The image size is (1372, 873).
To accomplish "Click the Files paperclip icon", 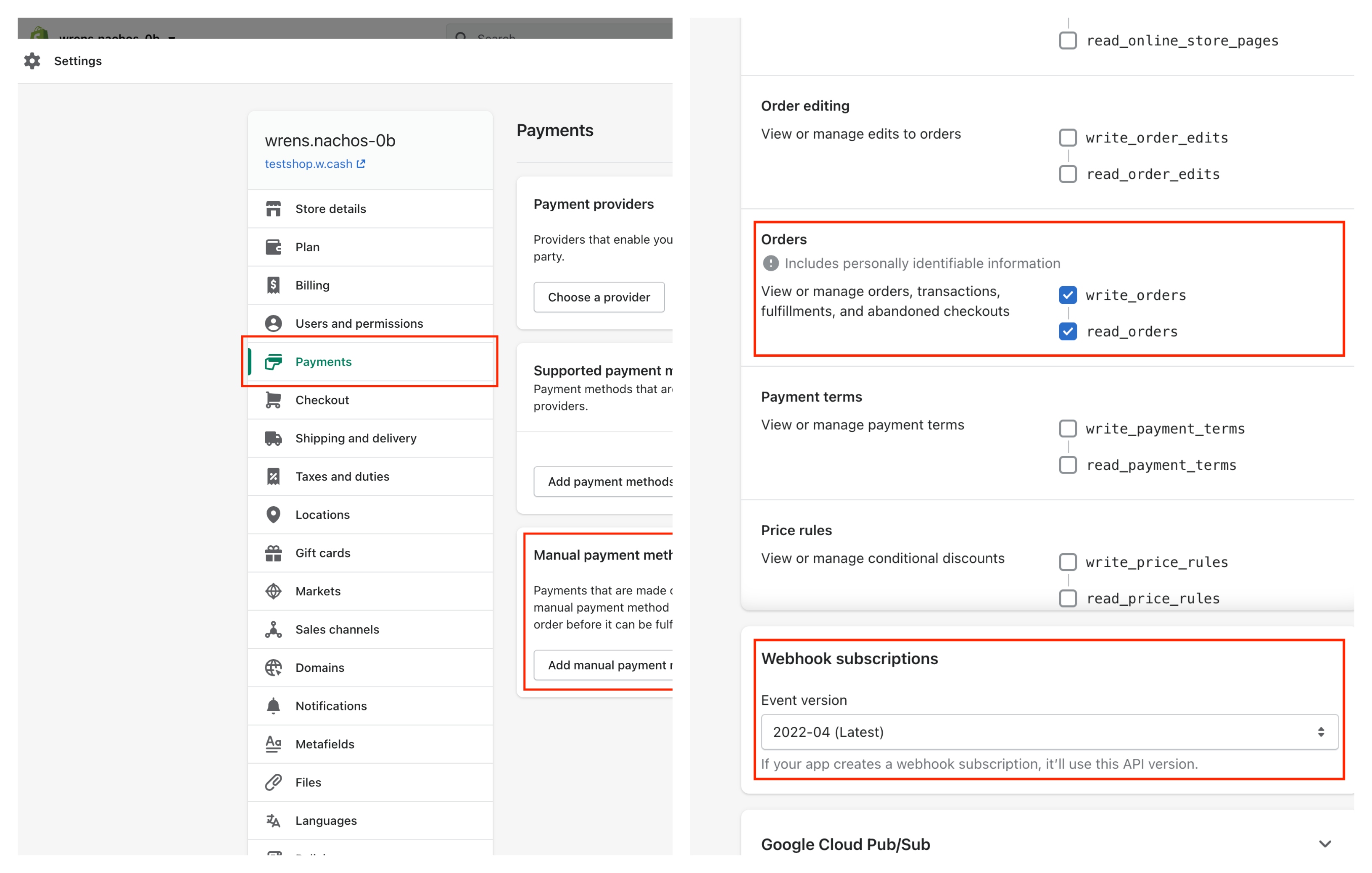I will (x=274, y=782).
